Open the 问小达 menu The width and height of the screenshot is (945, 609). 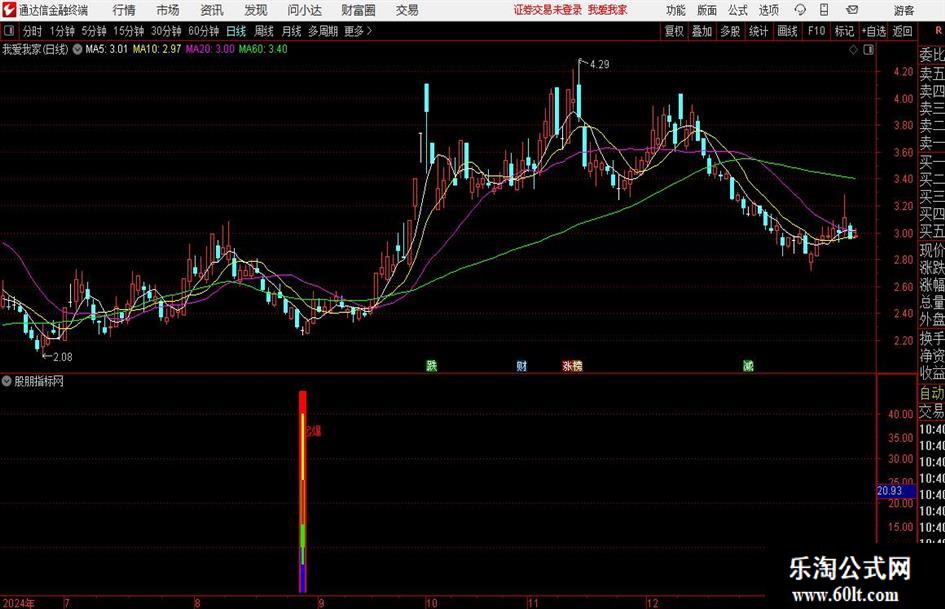pos(304,10)
